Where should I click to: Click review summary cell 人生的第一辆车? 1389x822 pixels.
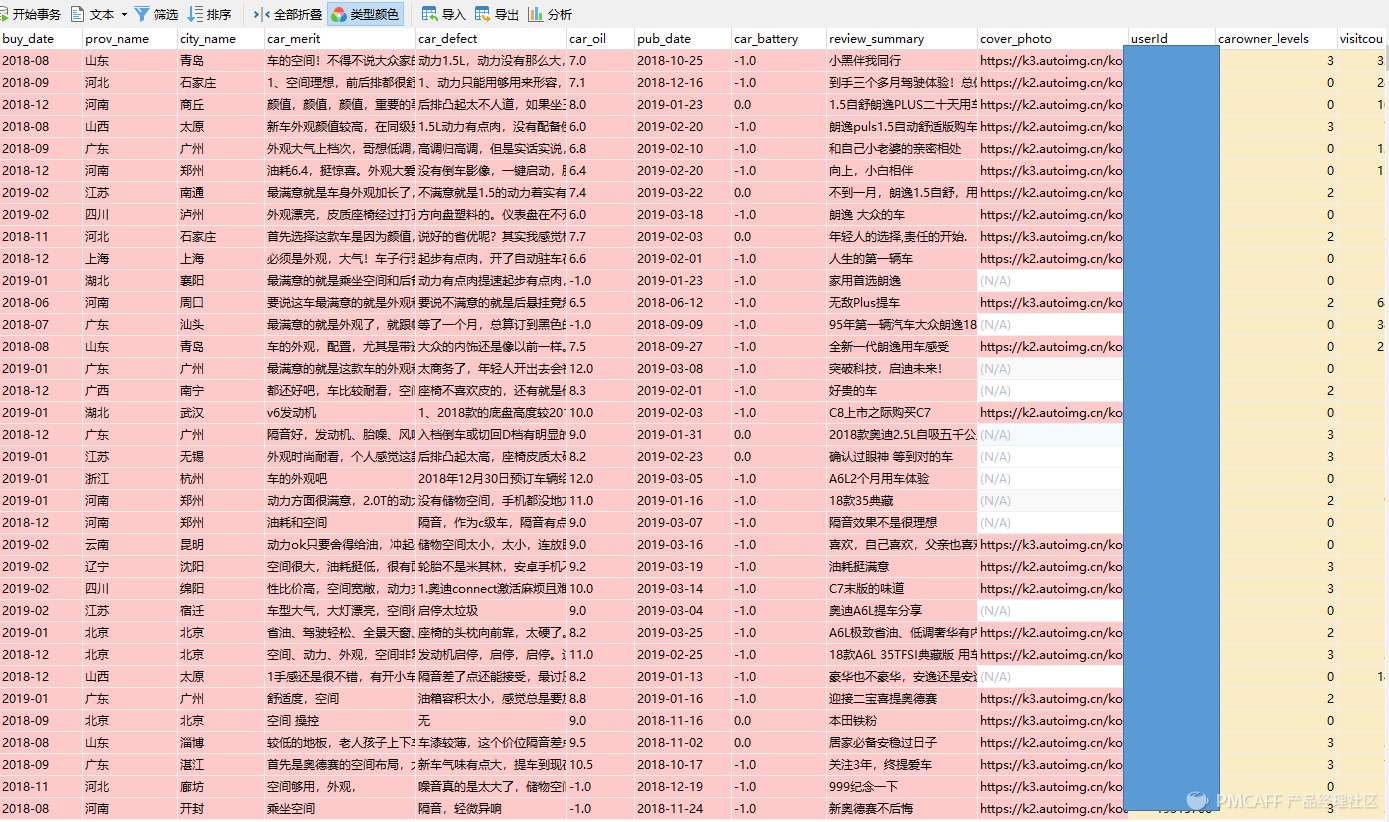[x=902, y=259]
